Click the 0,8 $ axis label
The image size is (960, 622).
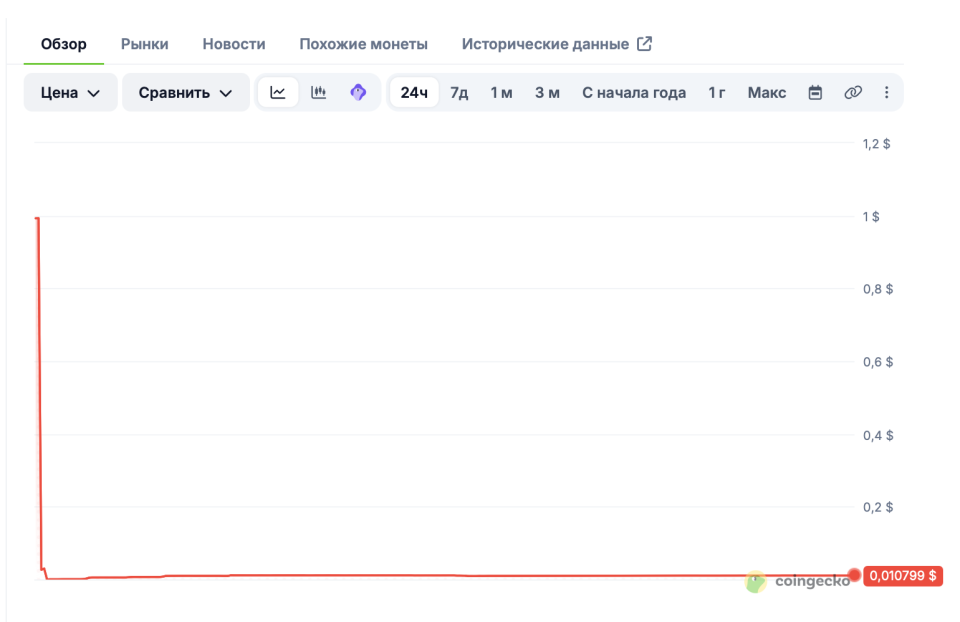coord(878,288)
